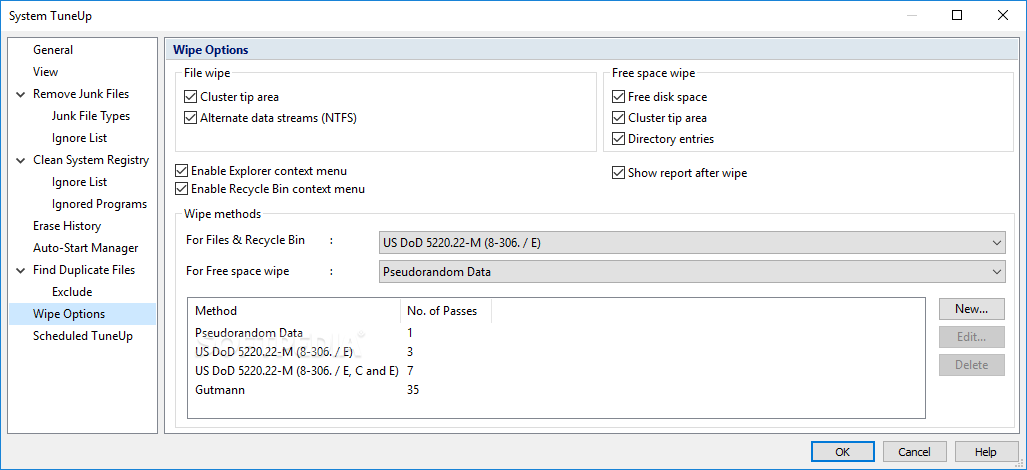This screenshot has width=1027, height=470.
Task: Click the New... wipe method button
Action: point(971,308)
